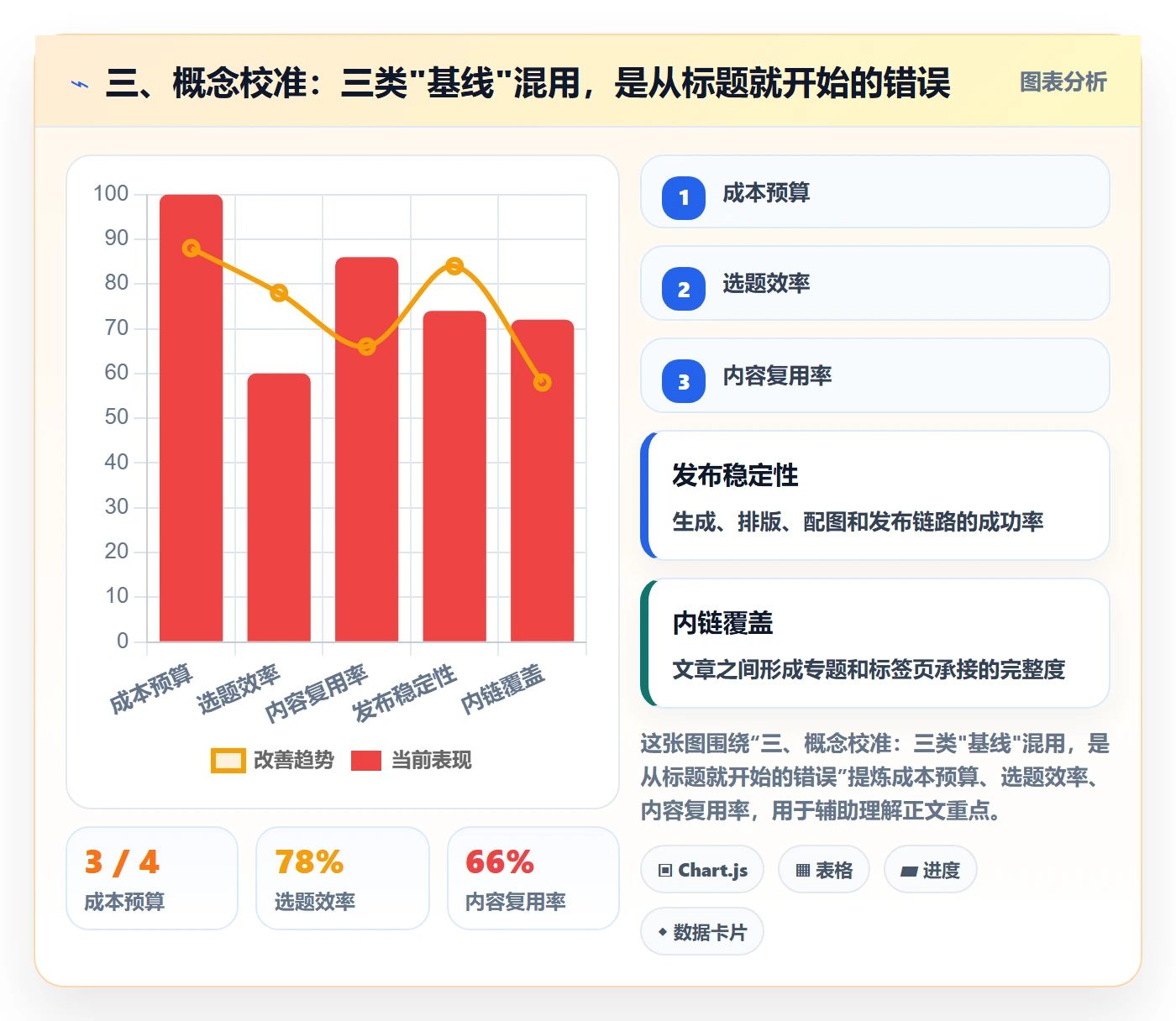Click the description 文章之间形成专题和标签页承接的完整度

tap(869, 669)
